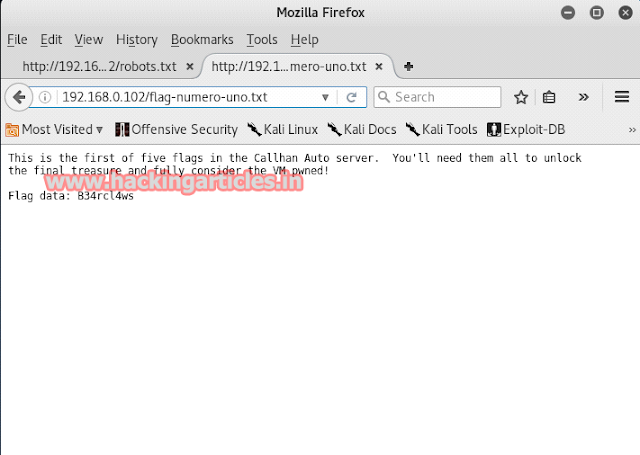Open Kali Docs bookmark link
Image resolution: width=640 pixels, height=455 pixels.
click(370, 130)
